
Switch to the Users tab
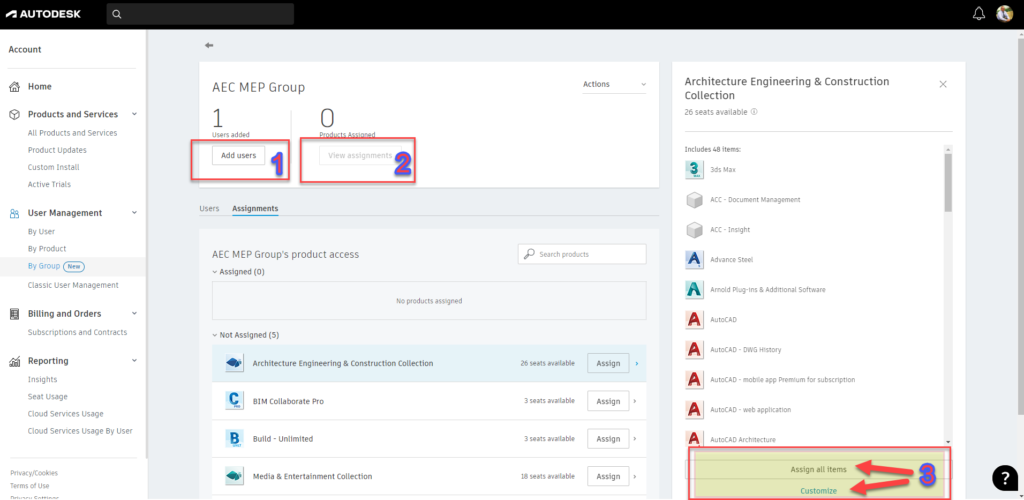(x=209, y=208)
